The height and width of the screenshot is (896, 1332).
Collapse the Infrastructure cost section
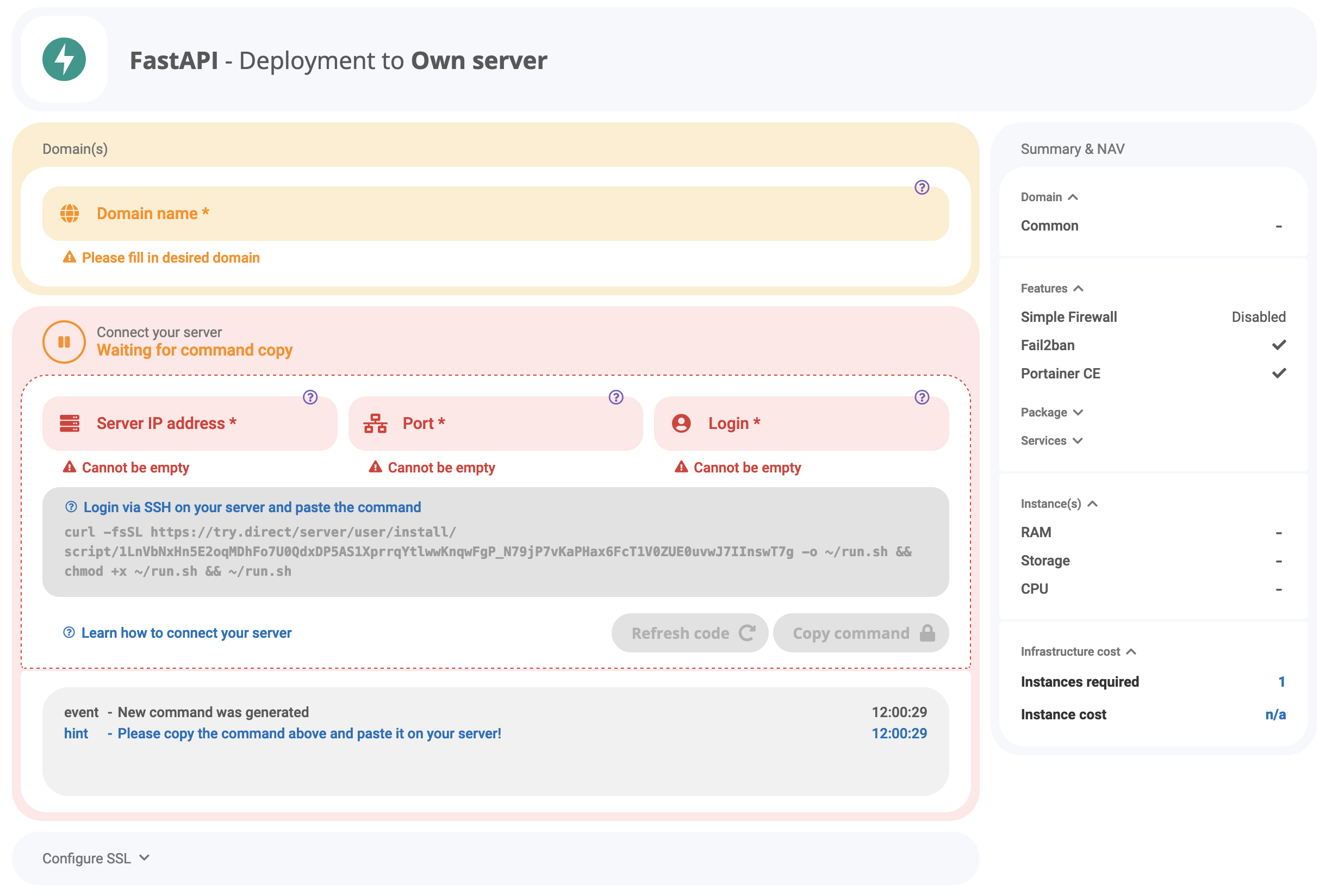pos(1078,652)
